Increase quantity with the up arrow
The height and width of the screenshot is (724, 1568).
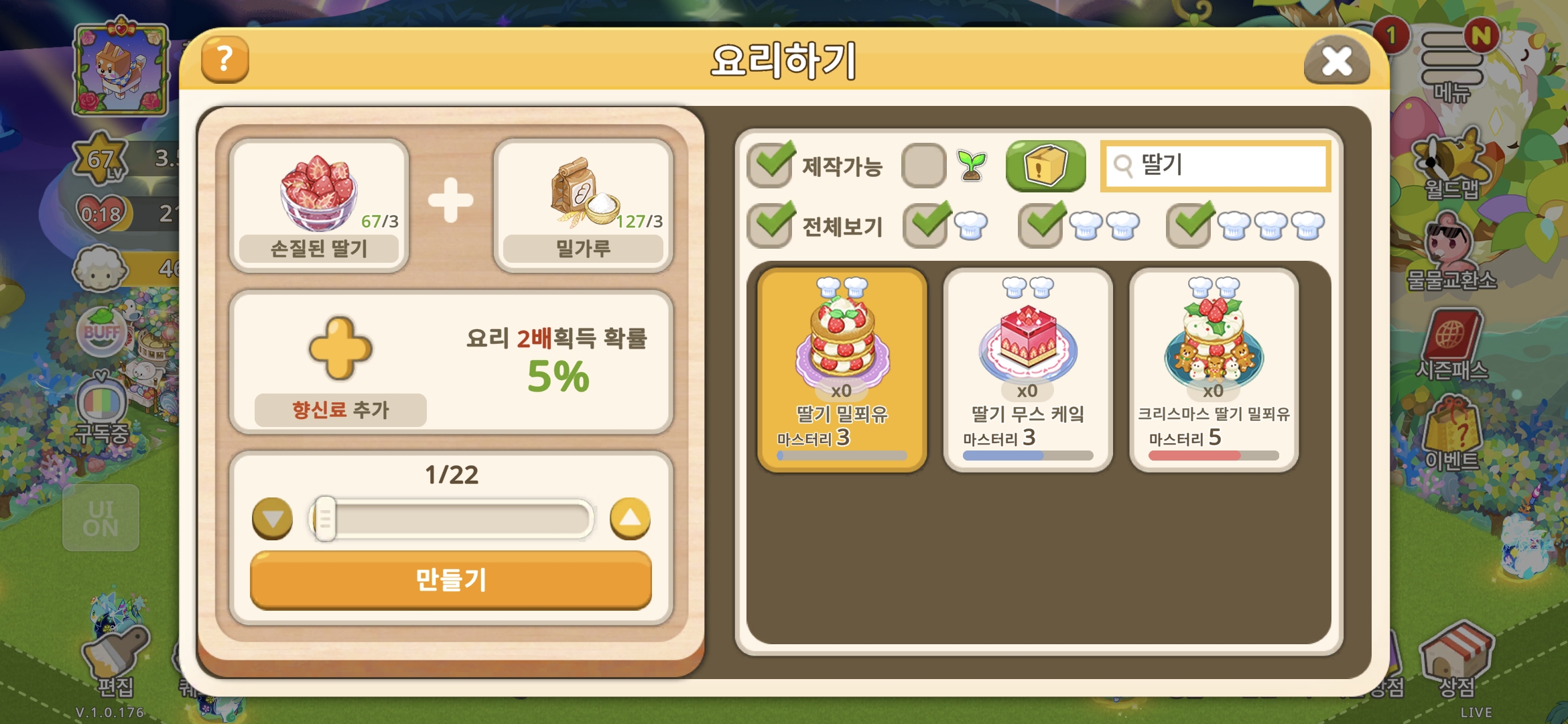(x=630, y=518)
